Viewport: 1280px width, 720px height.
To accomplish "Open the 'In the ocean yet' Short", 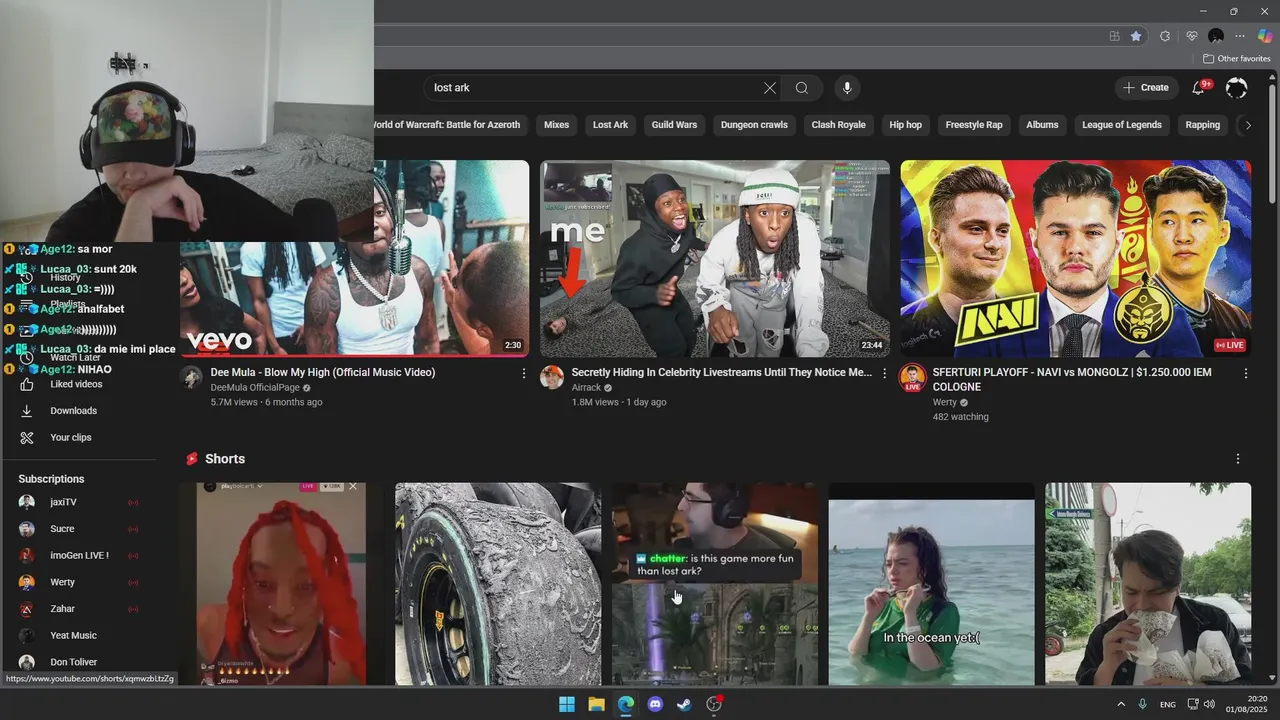I will (x=932, y=584).
